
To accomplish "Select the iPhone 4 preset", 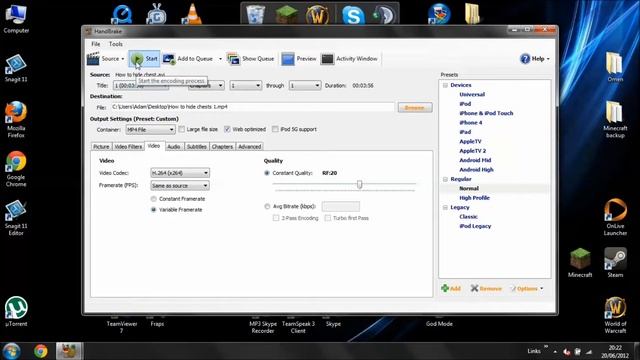I will (471, 122).
